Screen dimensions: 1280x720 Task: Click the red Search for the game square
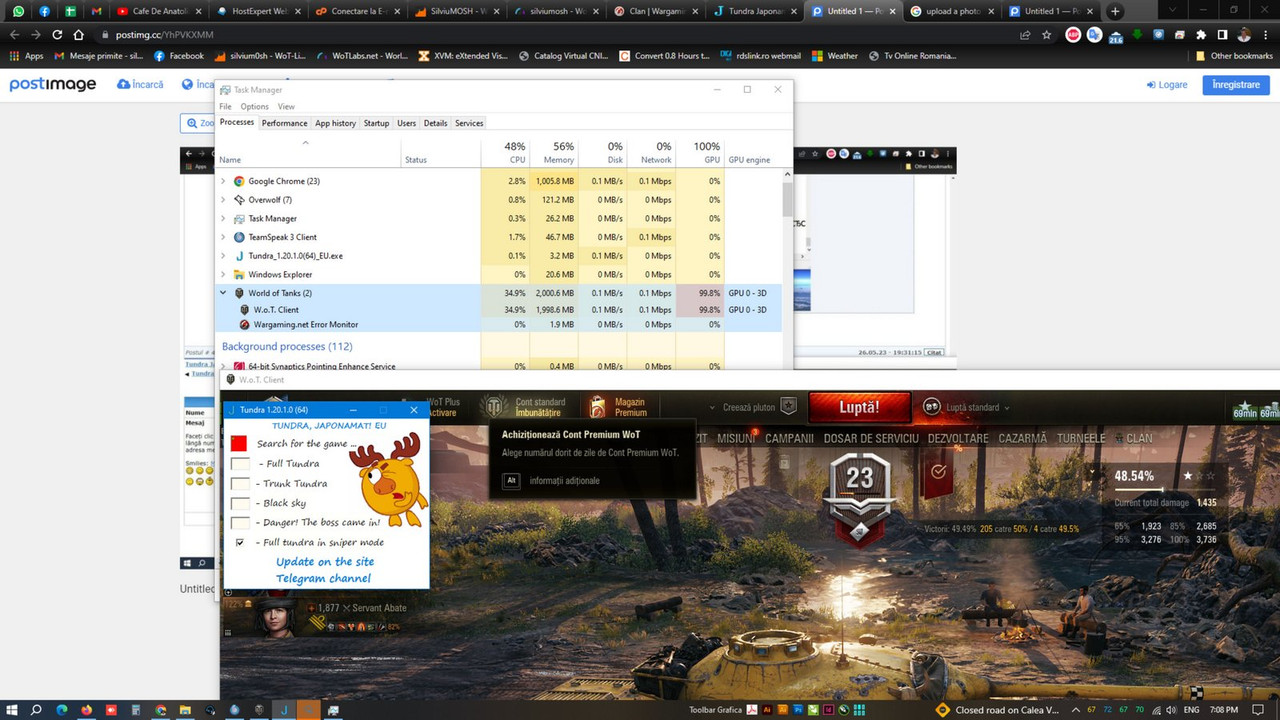238,443
